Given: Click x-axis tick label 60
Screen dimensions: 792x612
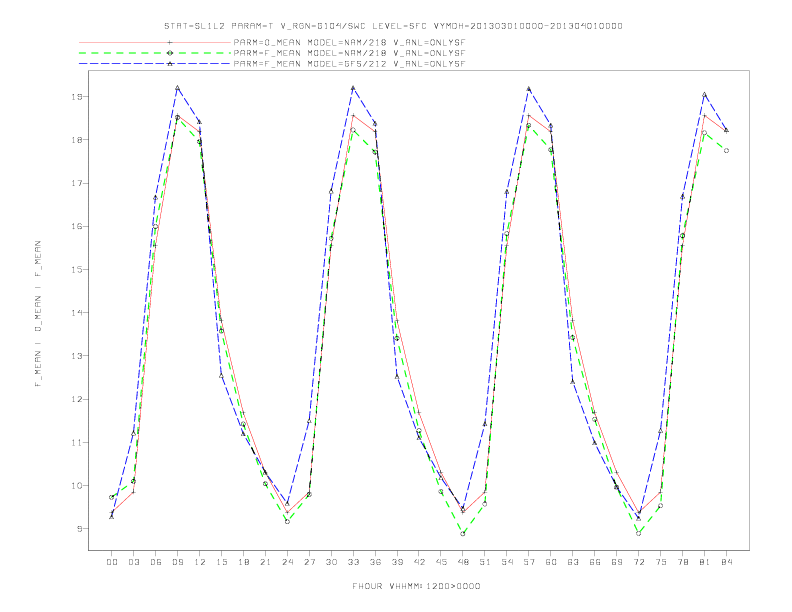Looking at the screenshot, I should tap(551, 562).
